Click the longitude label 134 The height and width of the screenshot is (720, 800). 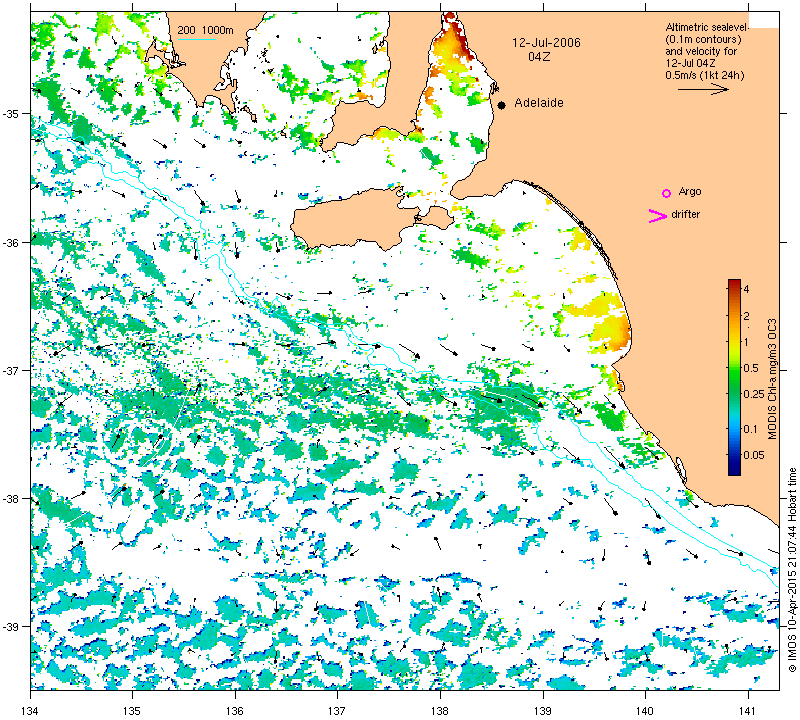tap(31, 710)
